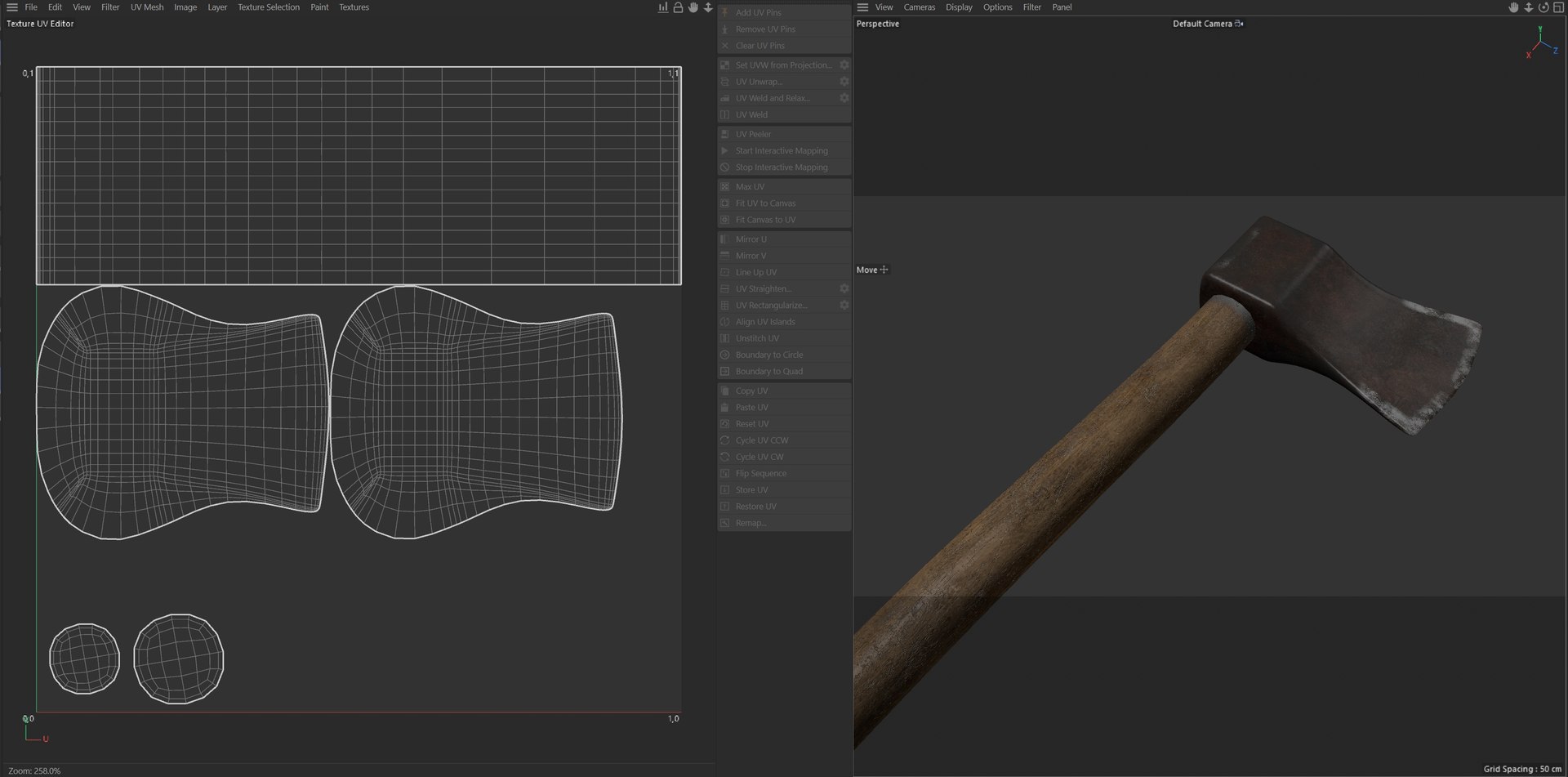Open the UV Mesh menu
1568x777 pixels.
click(x=147, y=7)
